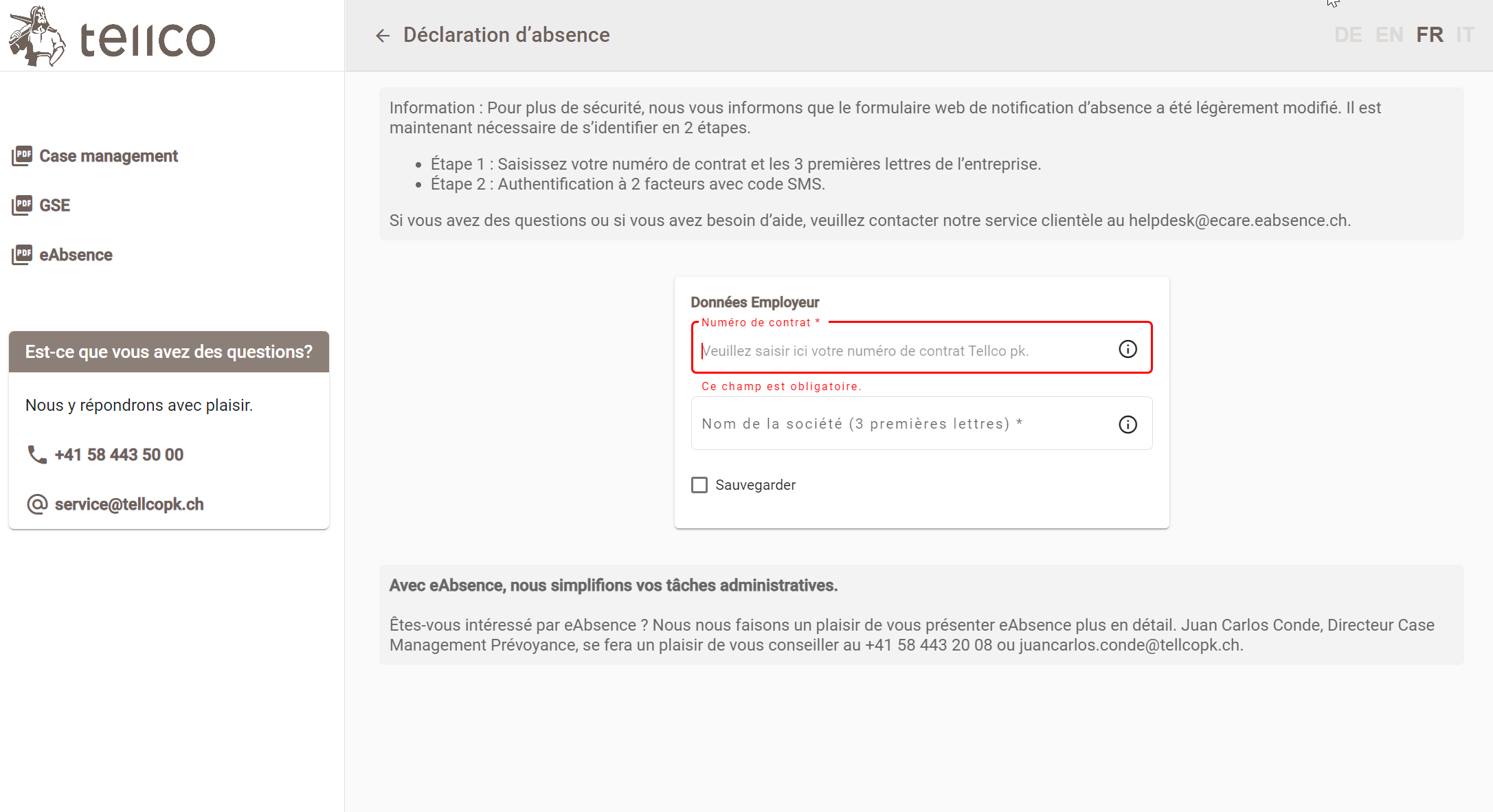
Task: Click the 'Étape 2 : Authentification' bullet
Action: pos(628,184)
